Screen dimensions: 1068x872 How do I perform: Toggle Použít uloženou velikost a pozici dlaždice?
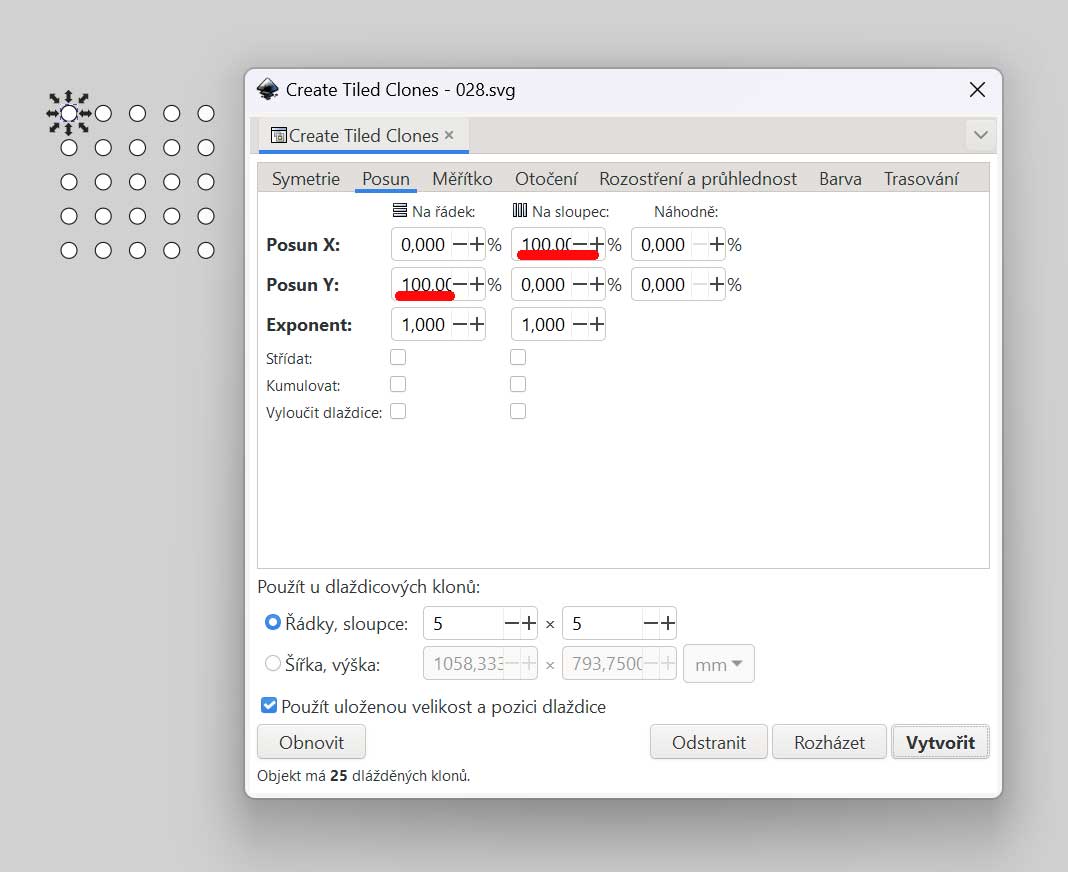(x=269, y=706)
